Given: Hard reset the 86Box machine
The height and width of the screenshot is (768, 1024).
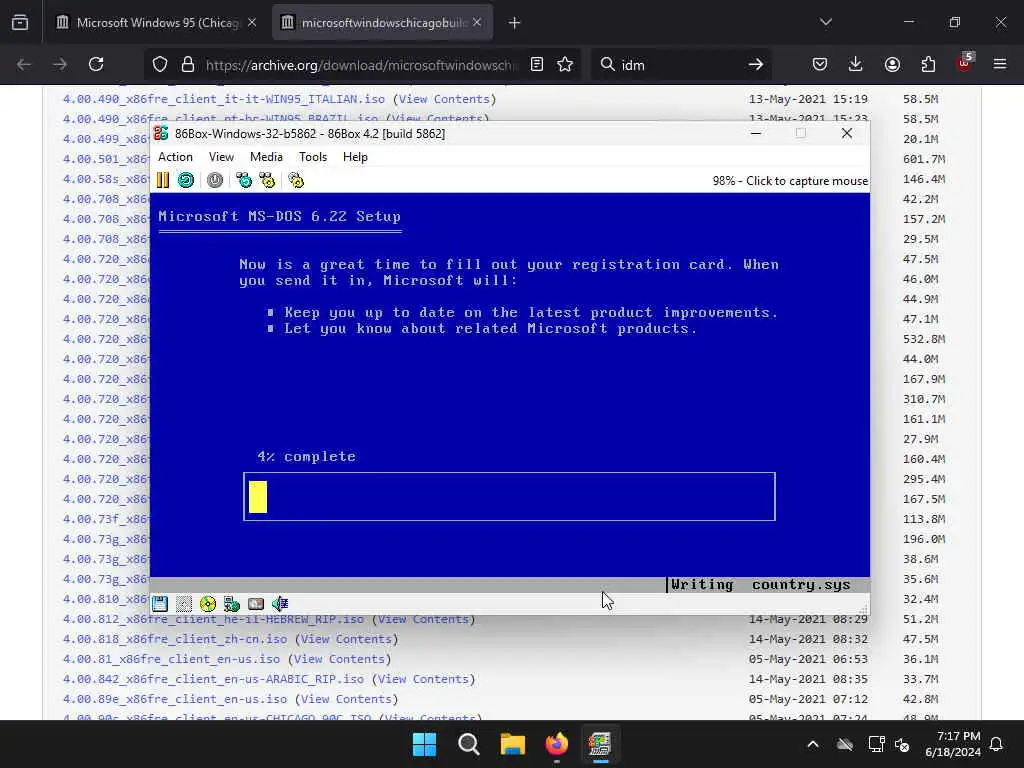Looking at the screenshot, I should point(186,180).
